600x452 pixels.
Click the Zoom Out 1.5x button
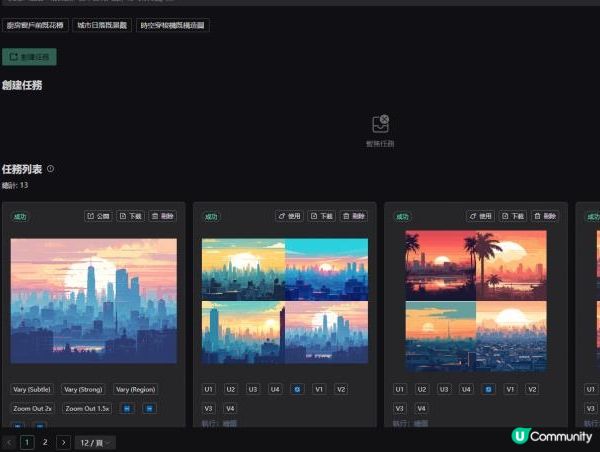[87, 408]
